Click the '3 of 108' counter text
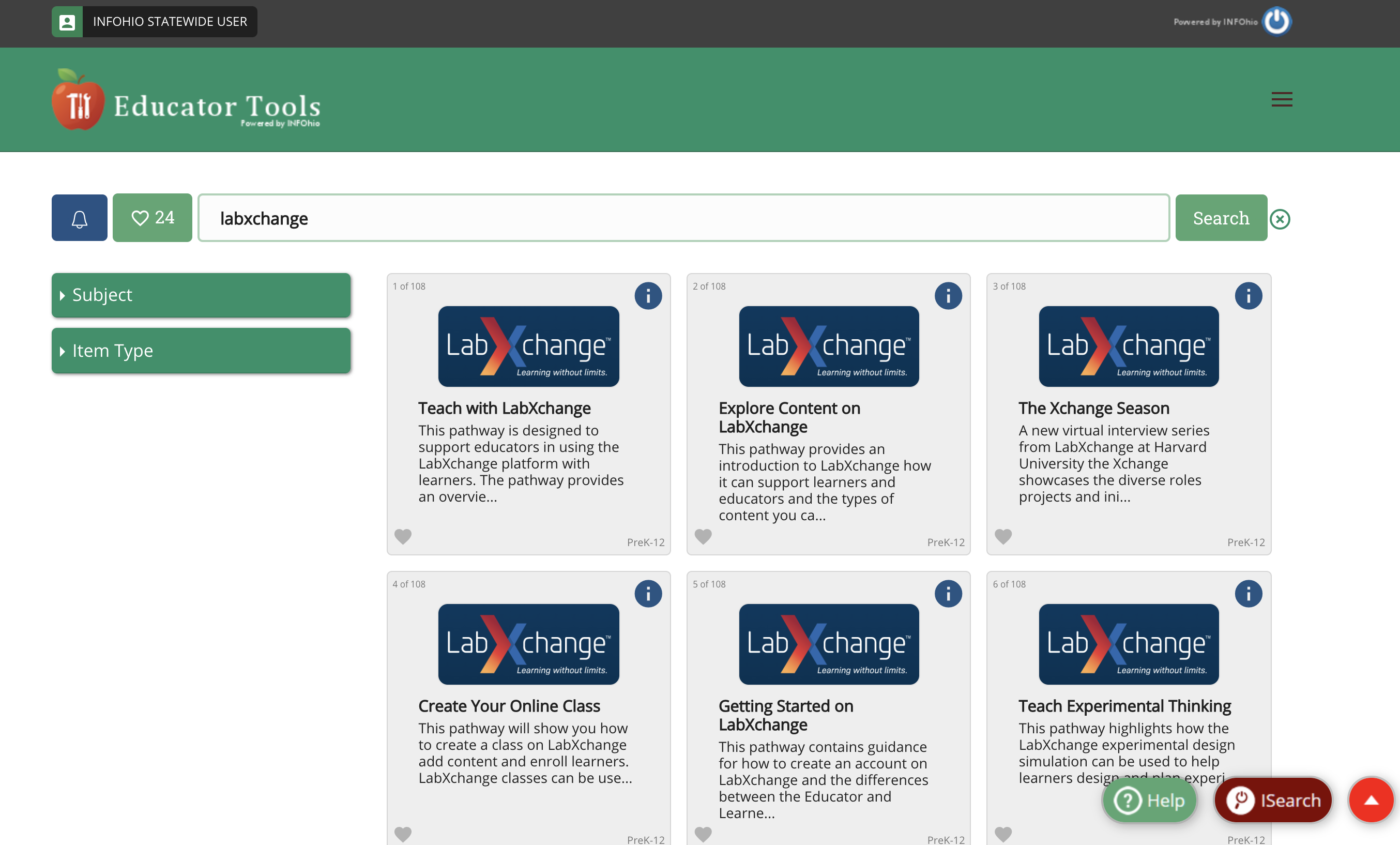 click(1009, 286)
